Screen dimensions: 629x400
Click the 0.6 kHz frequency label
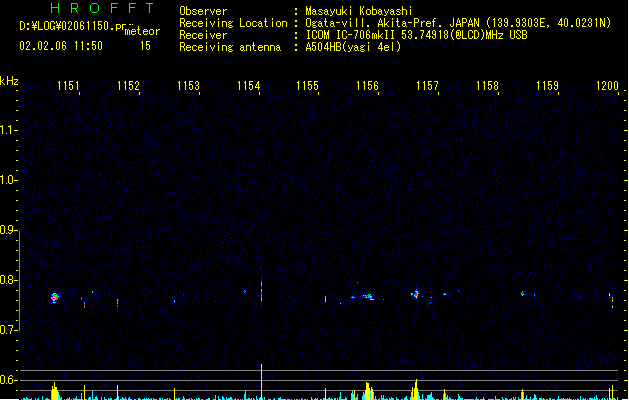(8, 380)
